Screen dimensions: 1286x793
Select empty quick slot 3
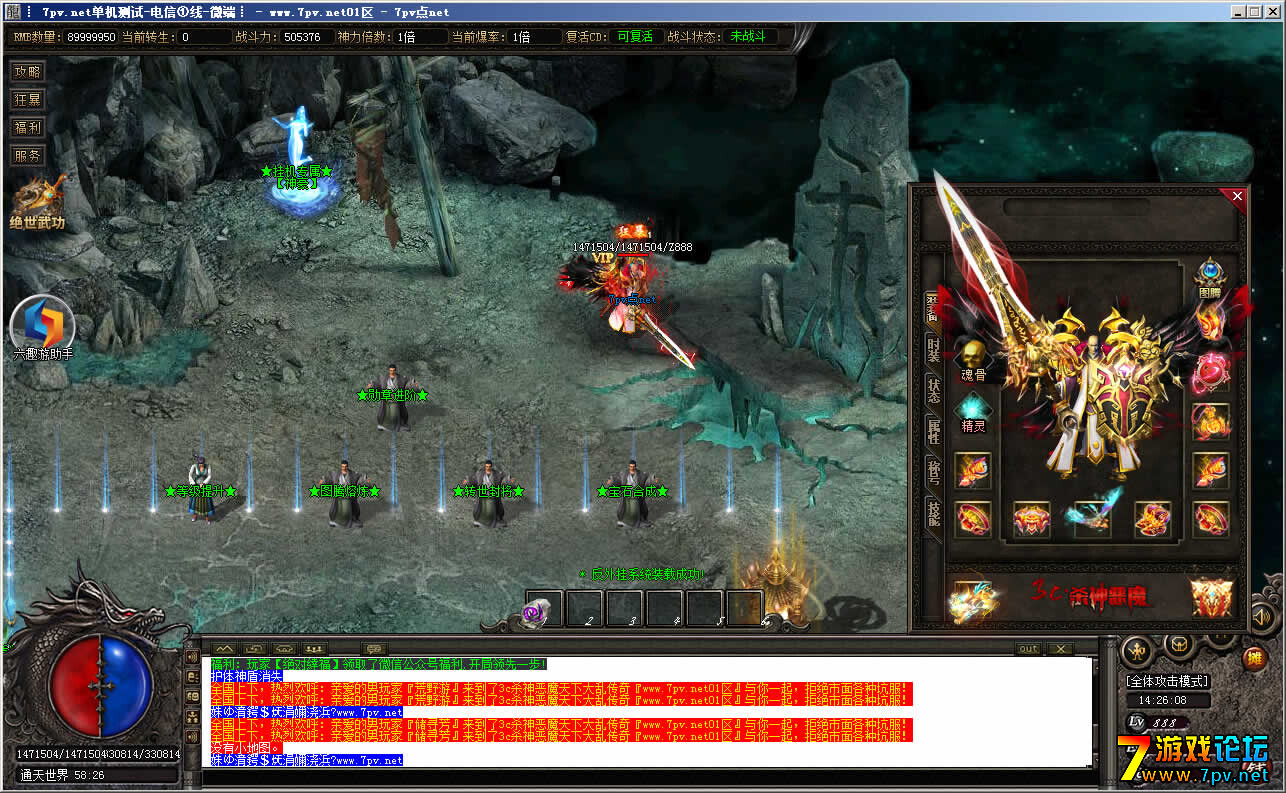point(624,608)
